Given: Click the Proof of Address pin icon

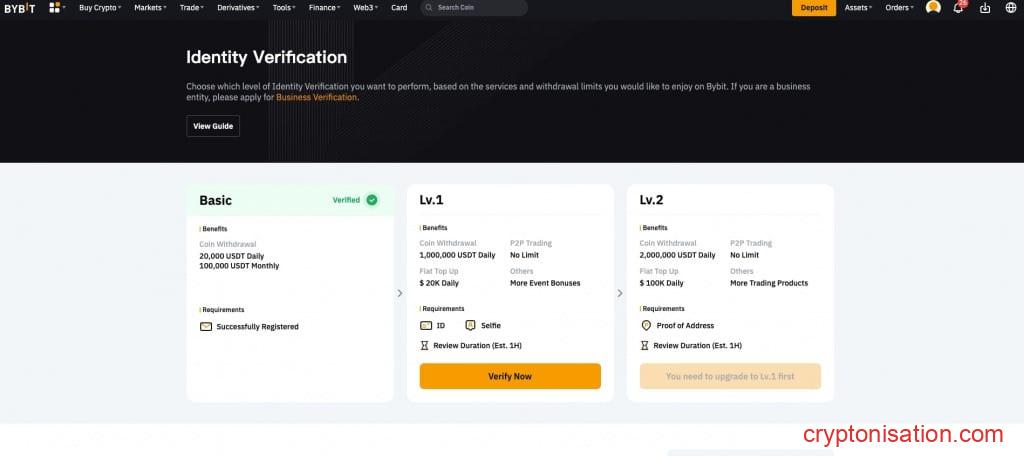Looking at the screenshot, I should [x=646, y=326].
